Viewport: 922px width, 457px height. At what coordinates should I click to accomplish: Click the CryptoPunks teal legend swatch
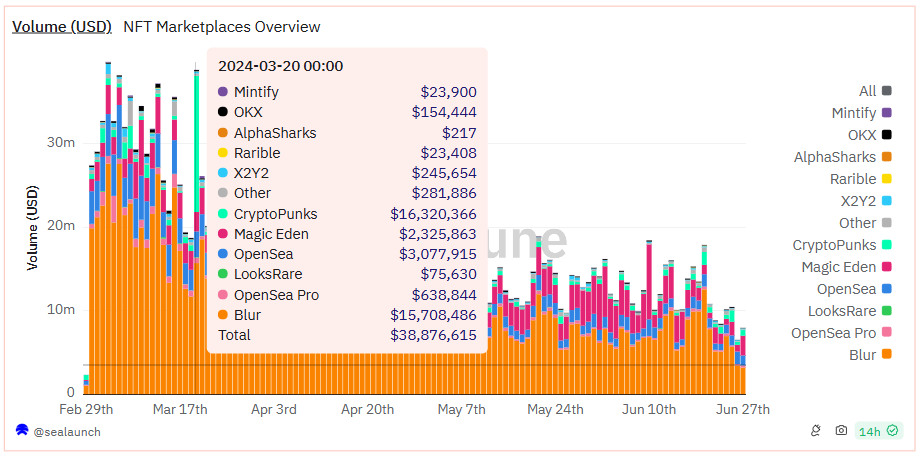[886, 245]
